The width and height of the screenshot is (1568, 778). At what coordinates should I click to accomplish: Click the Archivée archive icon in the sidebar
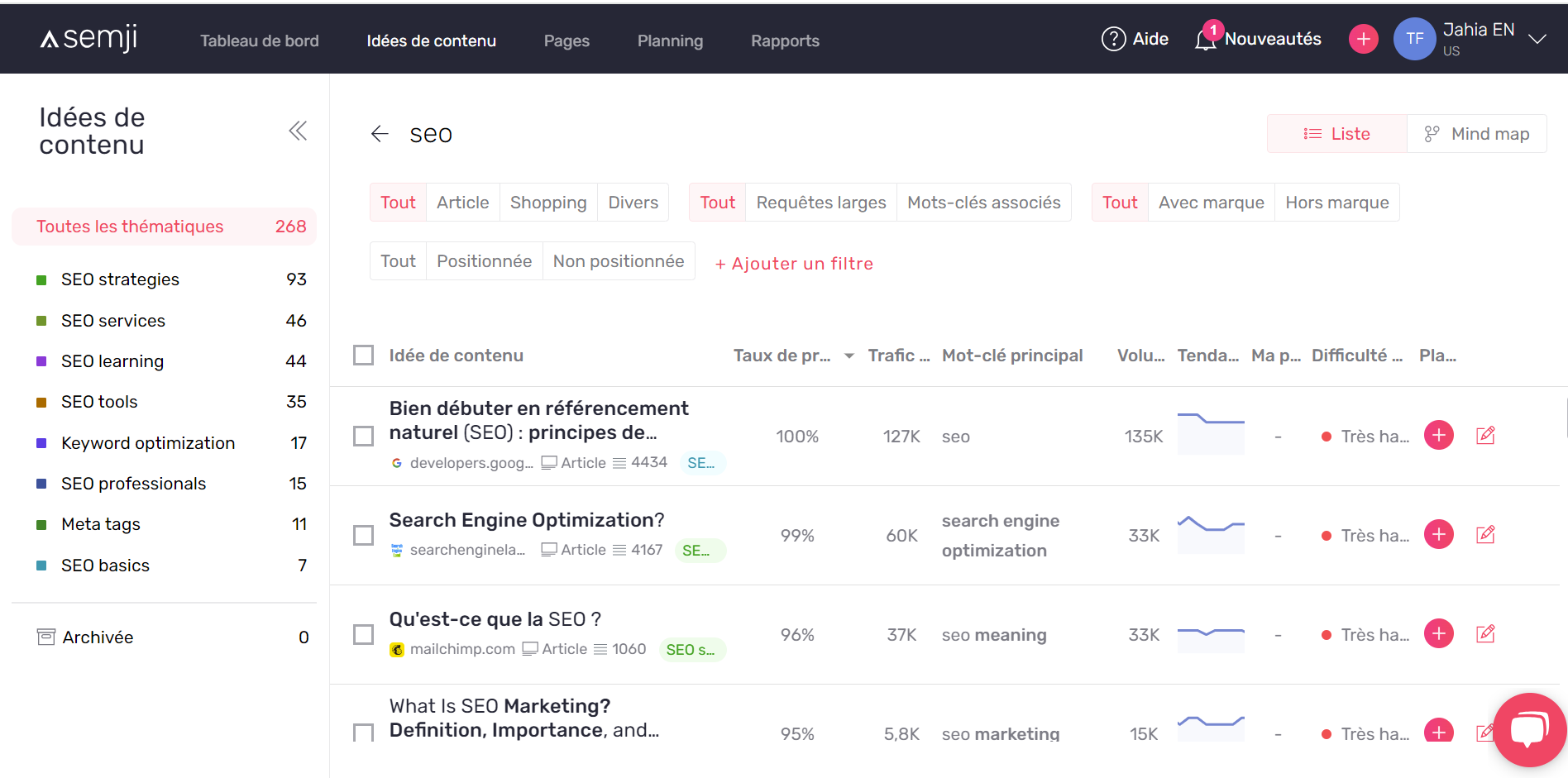(x=45, y=636)
